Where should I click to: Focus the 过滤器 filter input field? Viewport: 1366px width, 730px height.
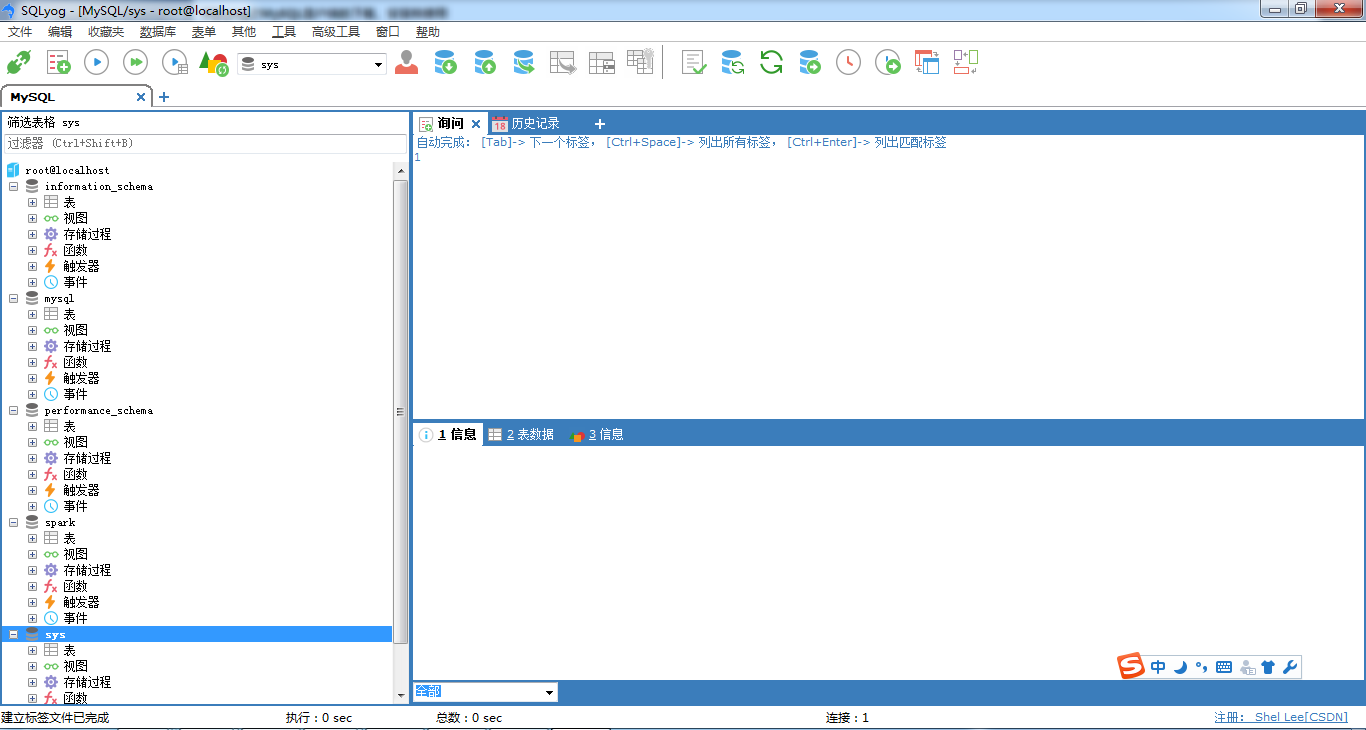coord(204,143)
